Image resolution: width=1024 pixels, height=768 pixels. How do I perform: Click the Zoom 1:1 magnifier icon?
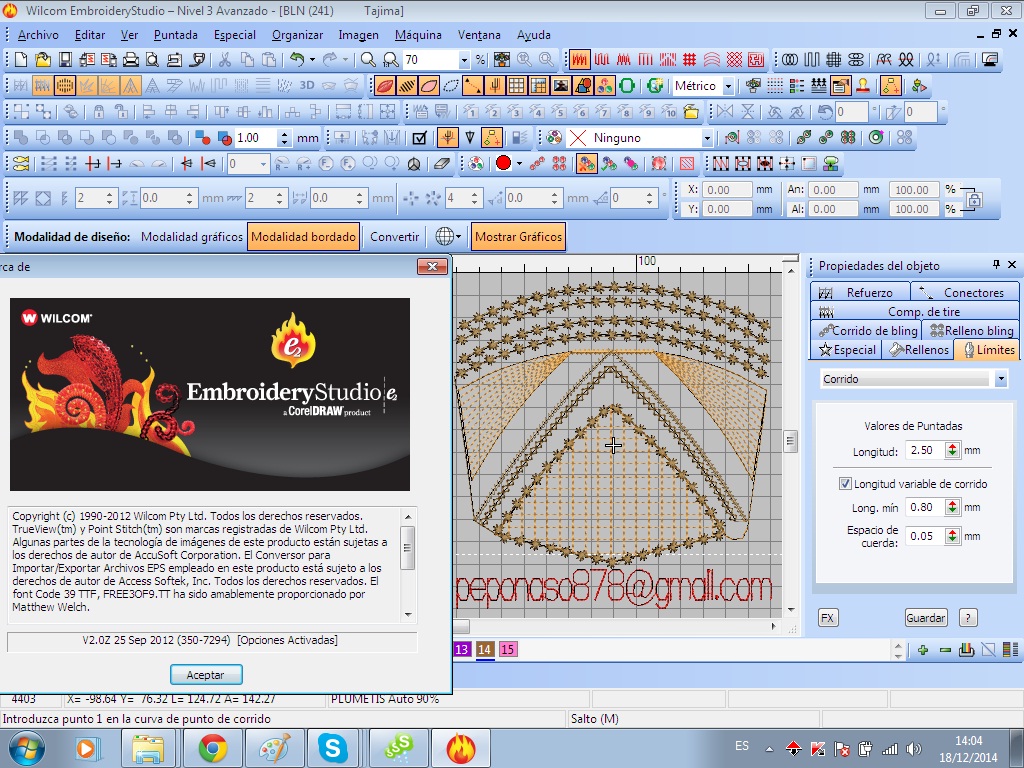391,60
